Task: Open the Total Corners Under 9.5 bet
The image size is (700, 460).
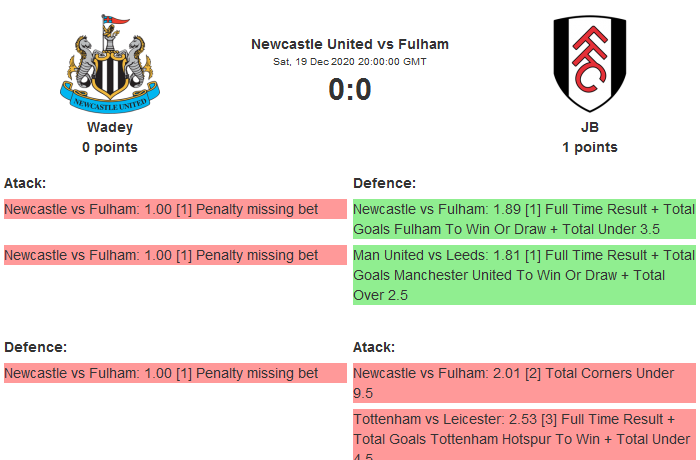Action: (x=524, y=383)
